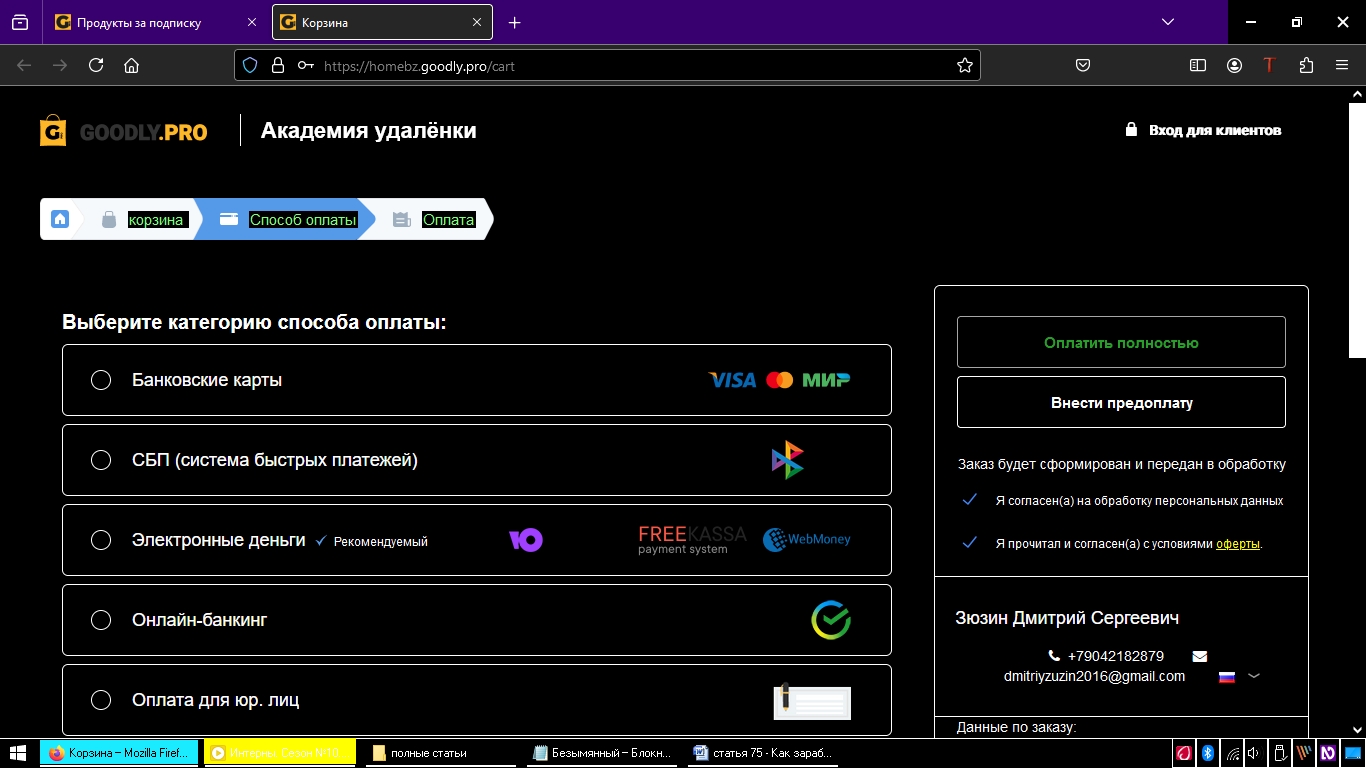1366x768 pixels.
Task: Expand the language chevron next to the flag
Action: click(1254, 676)
